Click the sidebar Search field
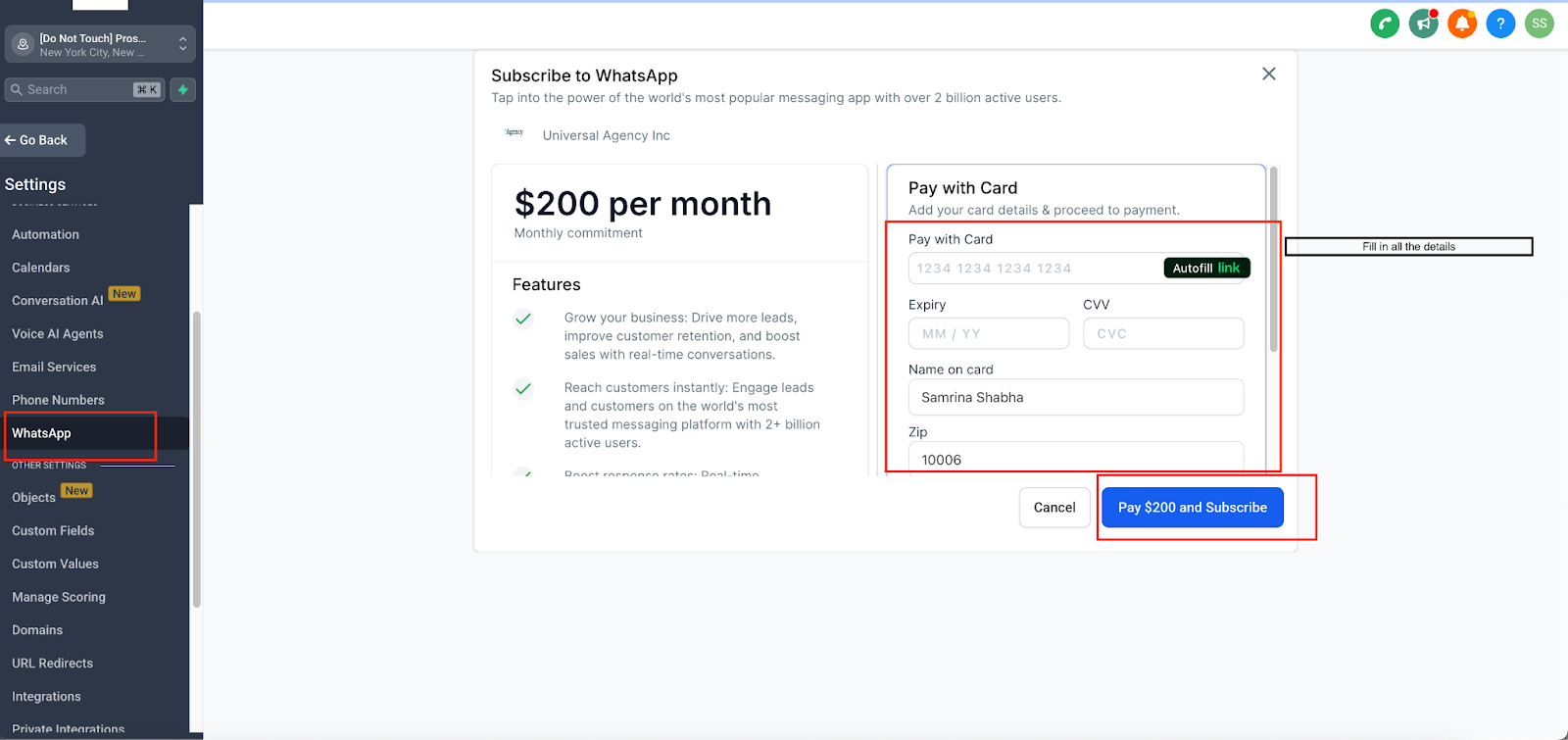Screen dimensions: 1568x740 [x=84, y=89]
